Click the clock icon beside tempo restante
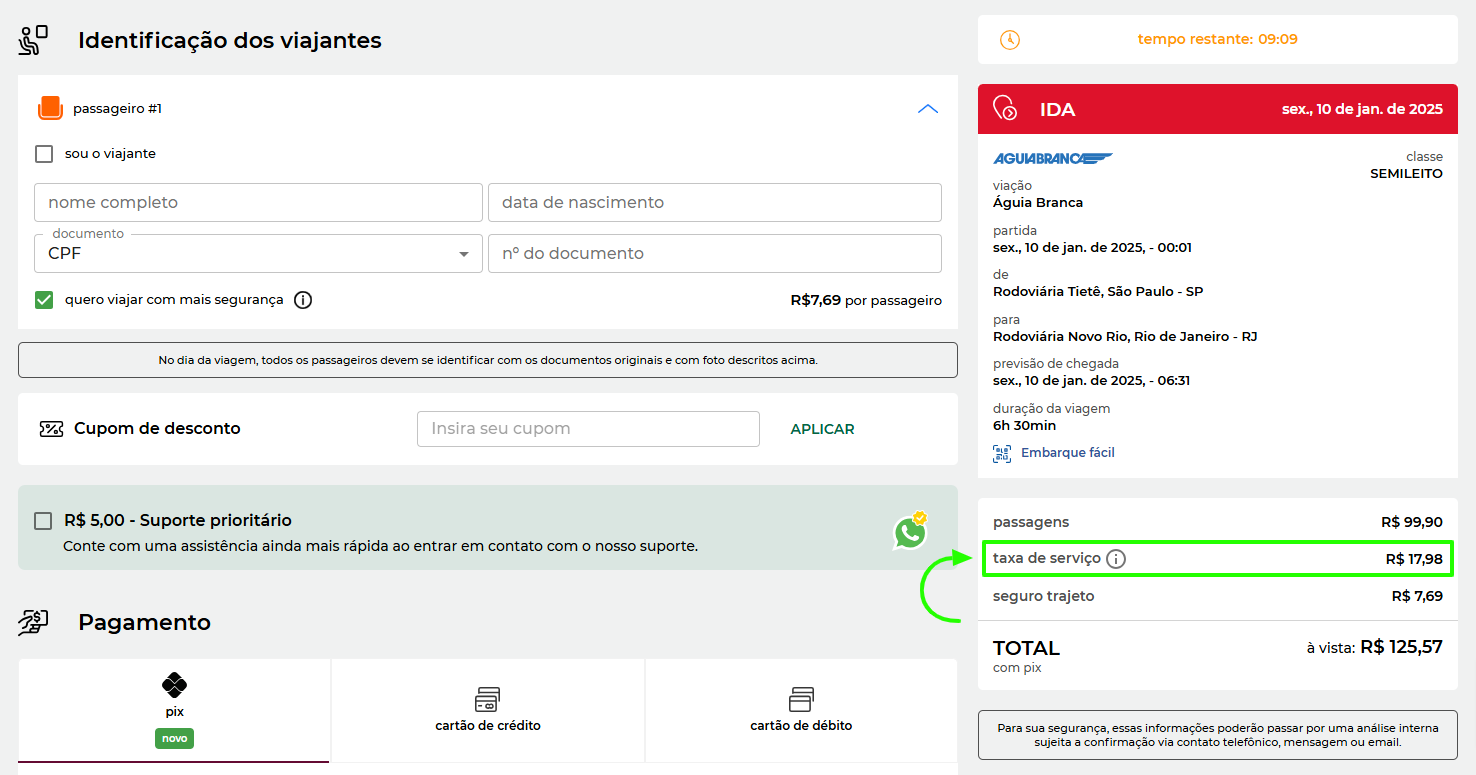 point(1010,39)
